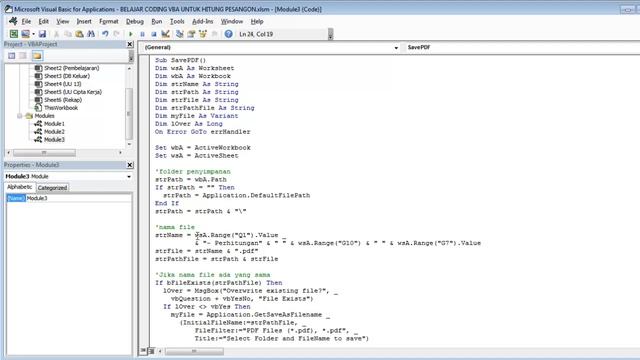
Task: Select Sheet2 (Pembelajaran) in project tree
Action: point(71,68)
